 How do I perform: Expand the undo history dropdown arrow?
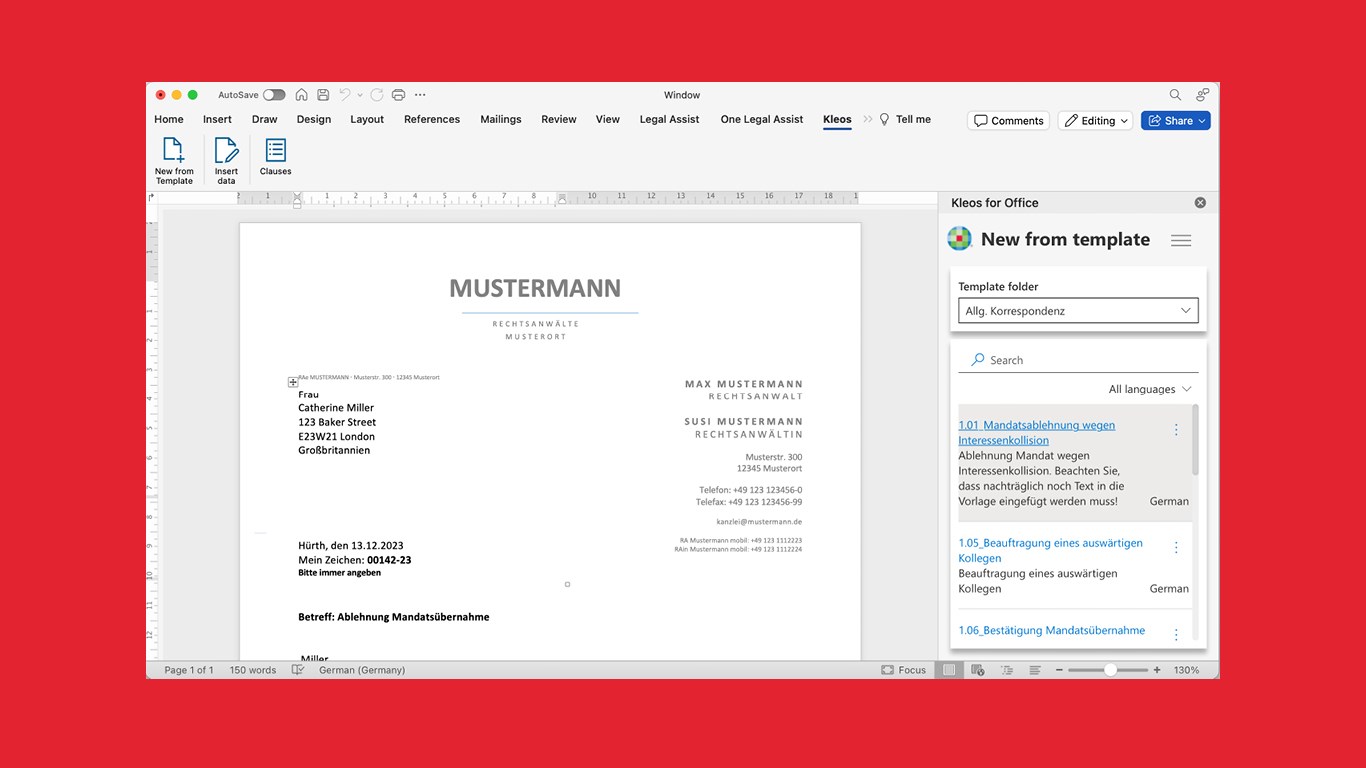360,95
